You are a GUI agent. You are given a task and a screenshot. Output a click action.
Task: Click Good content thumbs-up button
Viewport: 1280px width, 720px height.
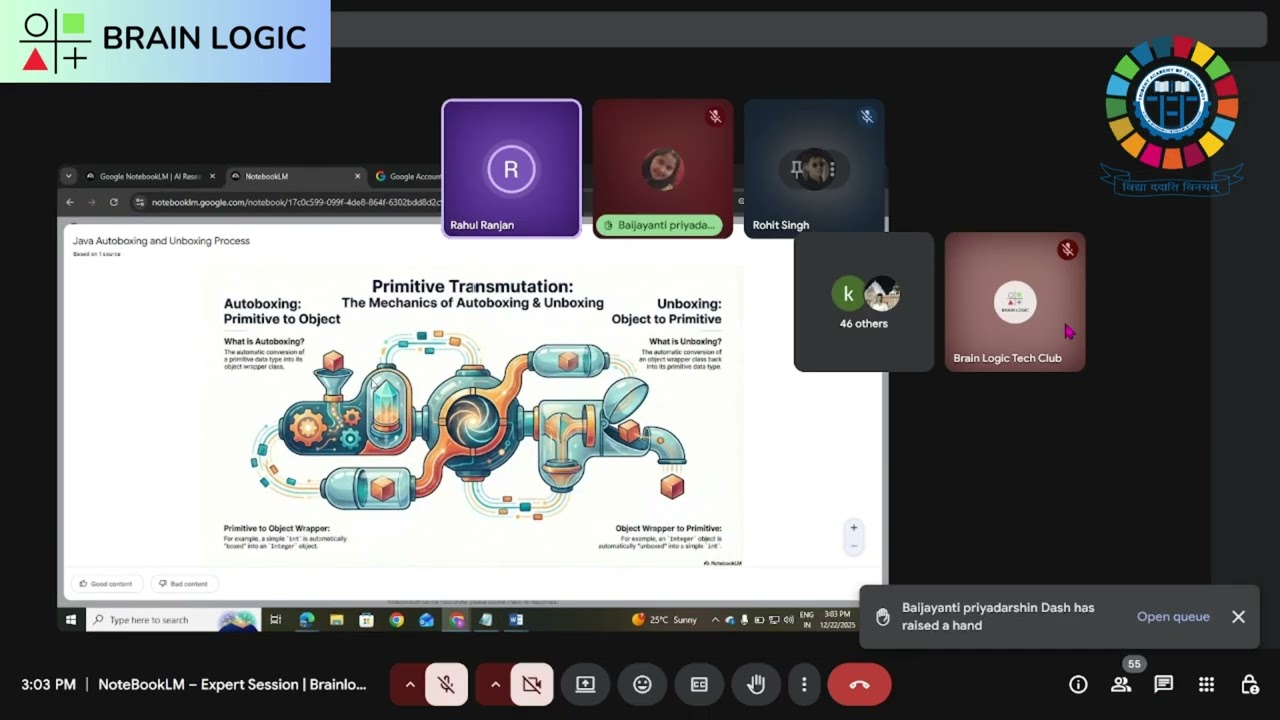[106, 584]
